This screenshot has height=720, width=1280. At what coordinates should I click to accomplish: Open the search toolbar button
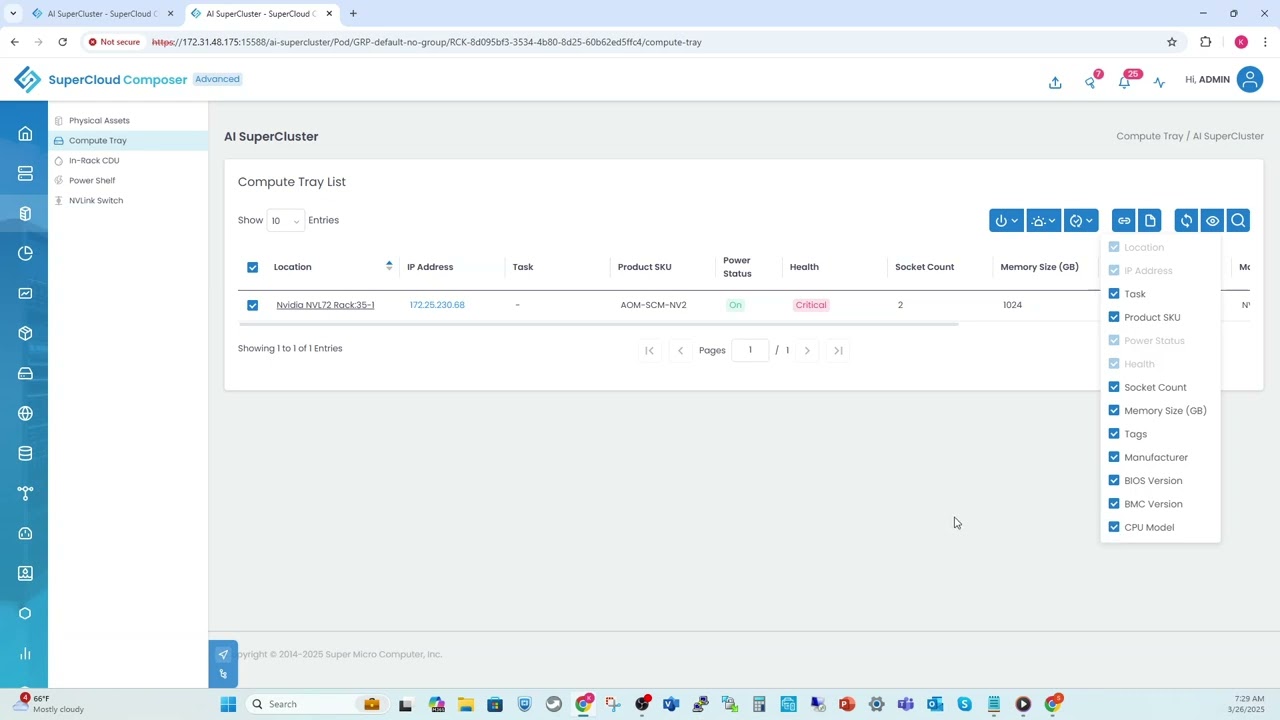tap(1238, 221)
